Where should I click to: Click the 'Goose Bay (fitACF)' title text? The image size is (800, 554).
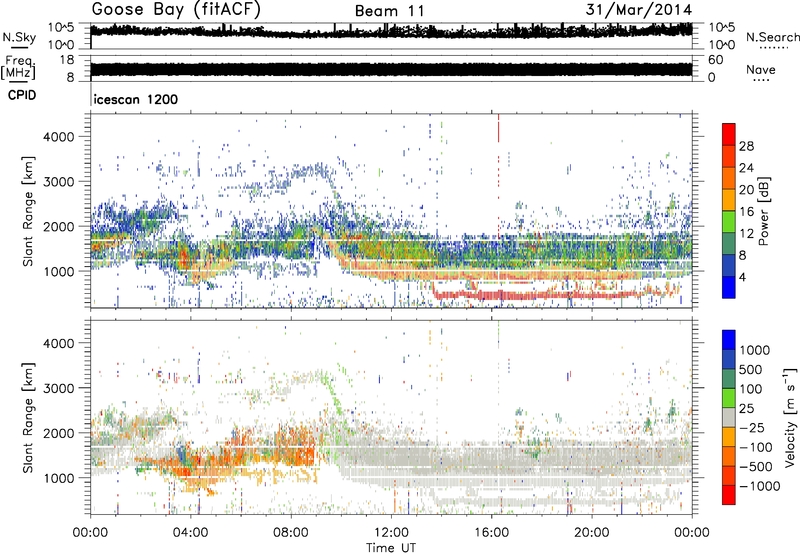(176, 9)
